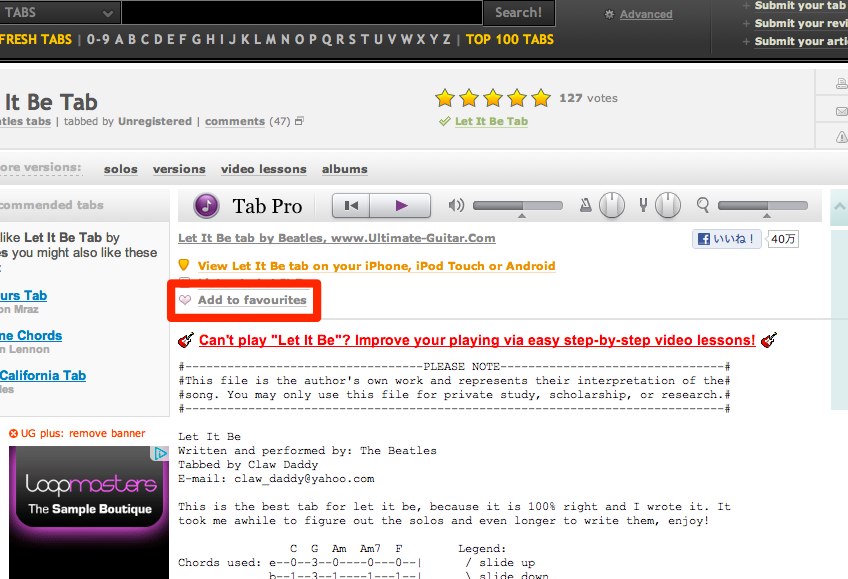
Task: Click the magnifier zoom icon in Tab Pro
Action: click(703, 206)
